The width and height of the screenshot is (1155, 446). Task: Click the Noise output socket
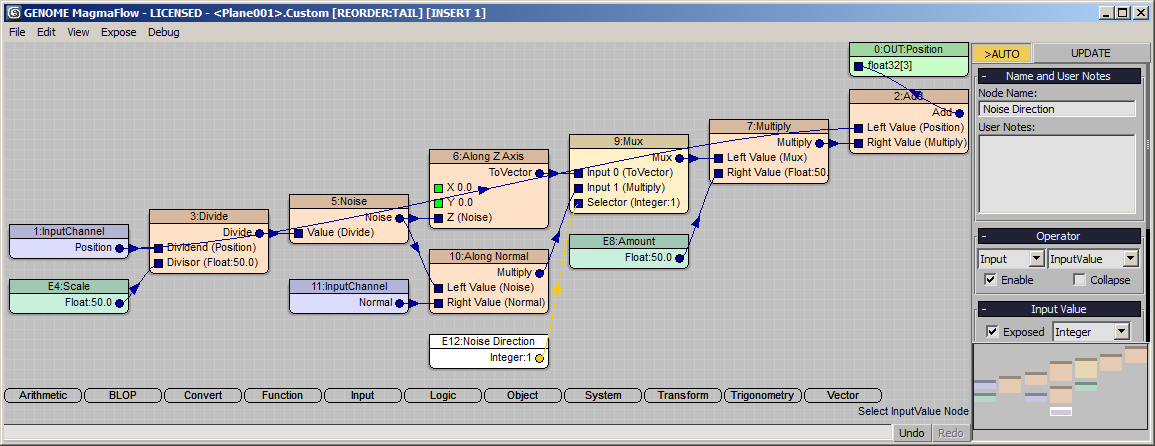coord(399,218)
